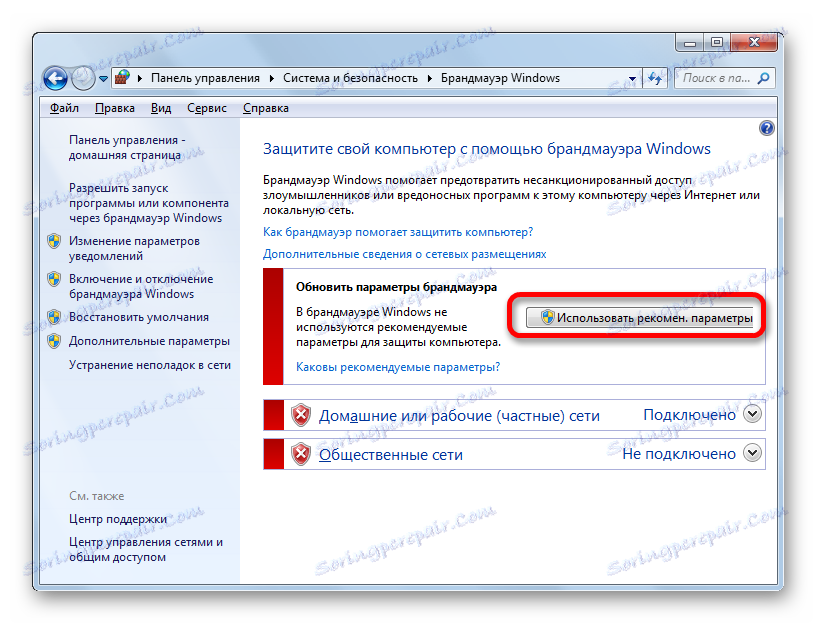Open Центр управления сетями и общим доступом

pyautogui.click(x=146, y=550)
